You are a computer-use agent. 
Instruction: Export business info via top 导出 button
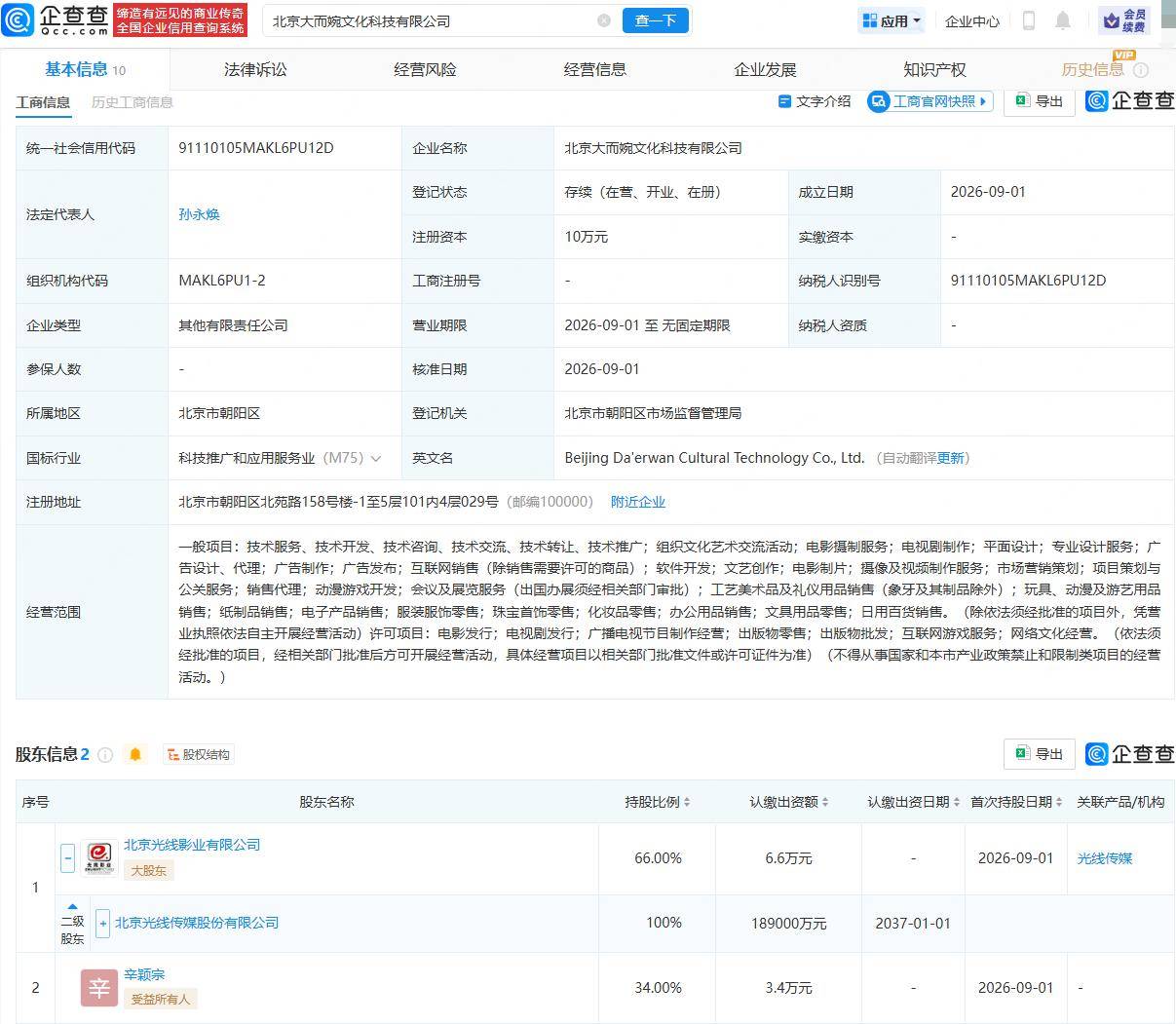[1040, 101]
